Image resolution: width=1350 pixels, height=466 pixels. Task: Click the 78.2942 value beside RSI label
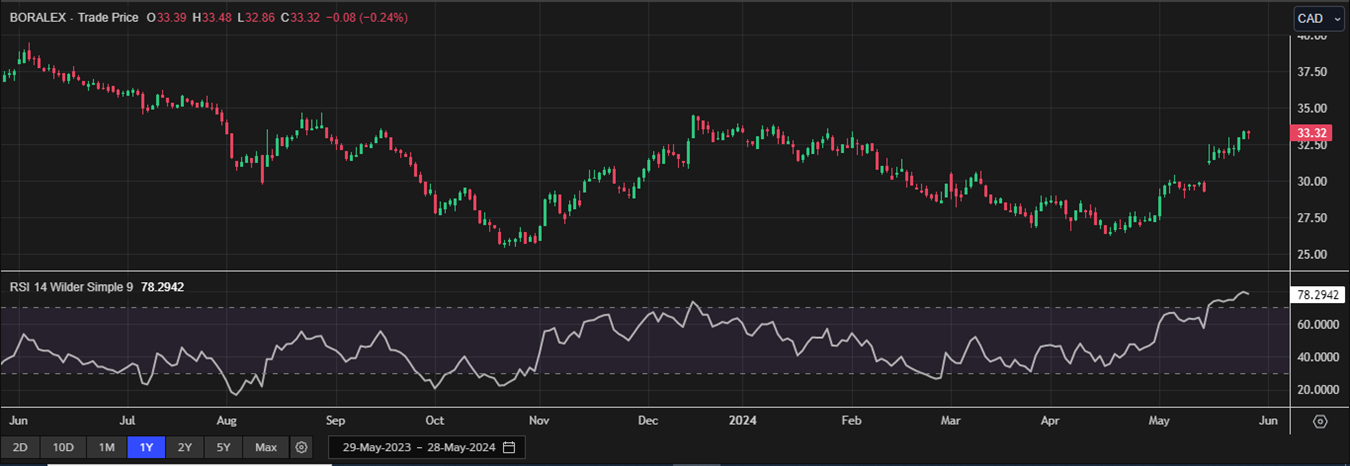tap(161, 286)
